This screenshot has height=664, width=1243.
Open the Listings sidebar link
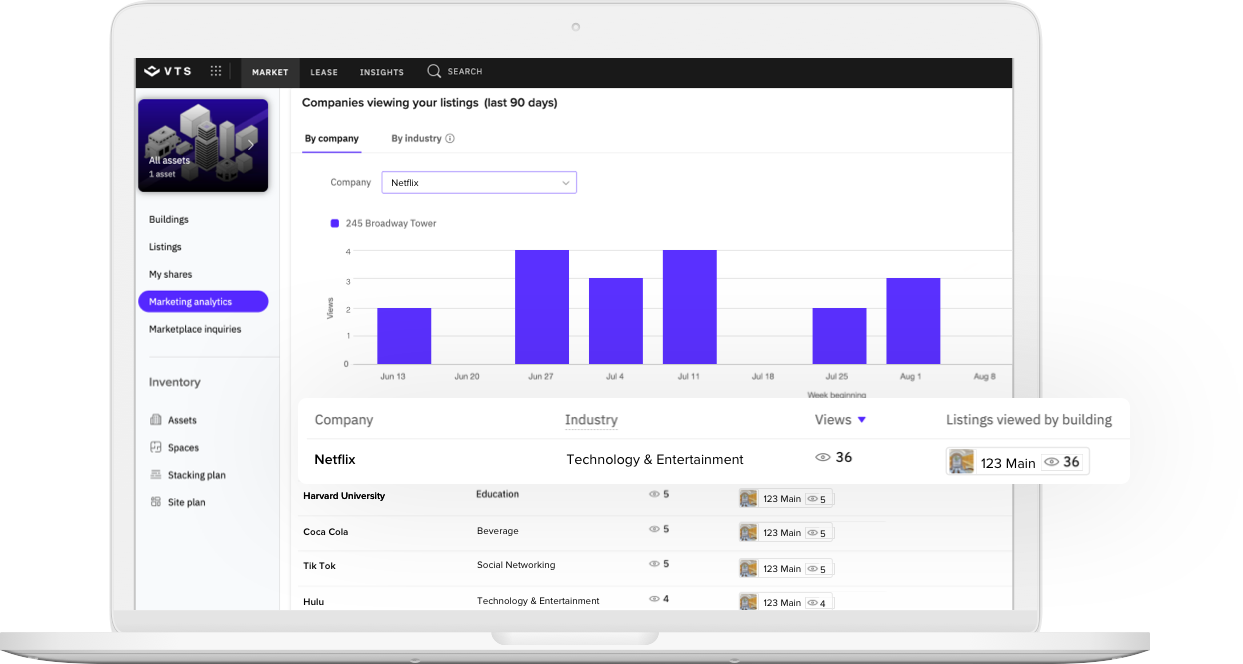click(165, 247)
